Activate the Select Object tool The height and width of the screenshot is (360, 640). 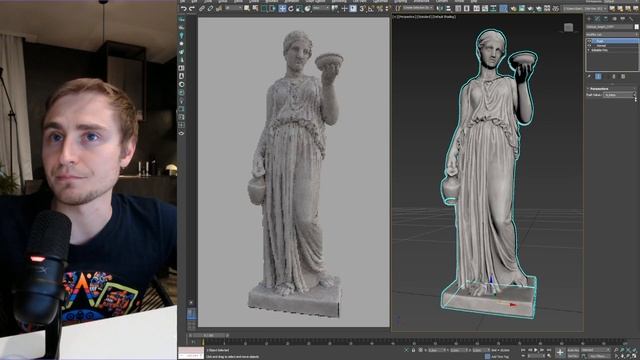click(246, 9)
